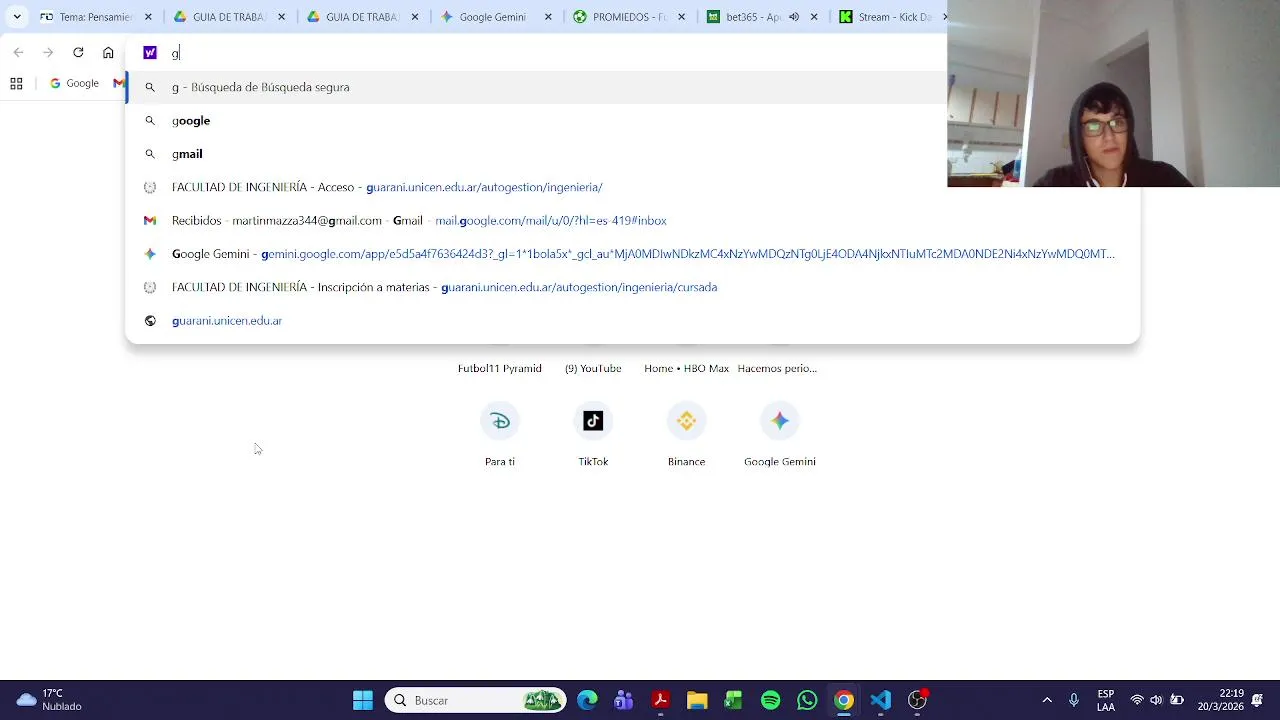The height and width of the screenshot is (720, 1280).
Task: Click the taskbar 'Buscar' search box
Action: (475, 700)
